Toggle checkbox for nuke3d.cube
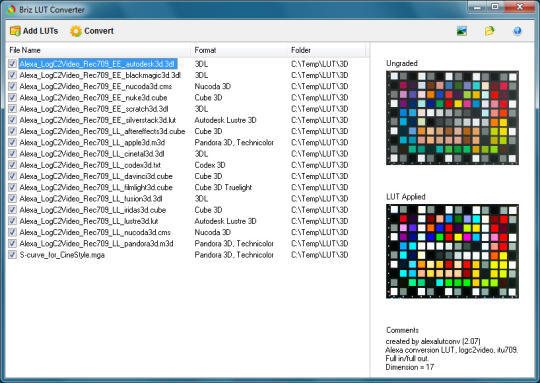 [12, 97]
